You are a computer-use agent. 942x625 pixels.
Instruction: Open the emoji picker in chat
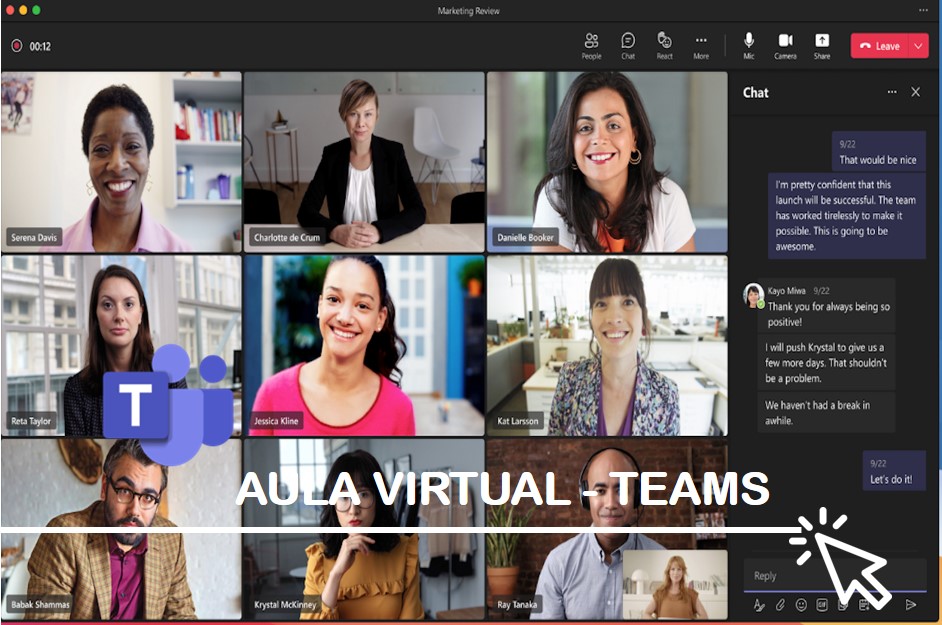tap(801, 604)
